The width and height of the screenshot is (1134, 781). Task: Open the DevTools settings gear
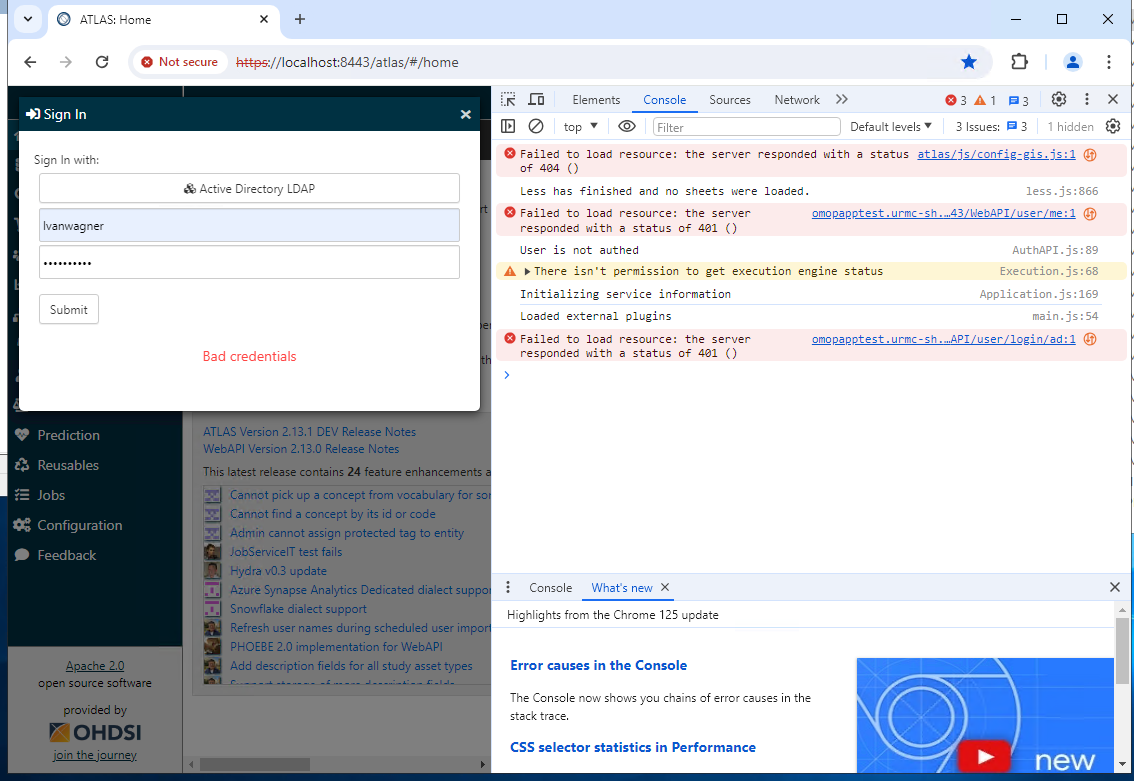[1059, 99]
